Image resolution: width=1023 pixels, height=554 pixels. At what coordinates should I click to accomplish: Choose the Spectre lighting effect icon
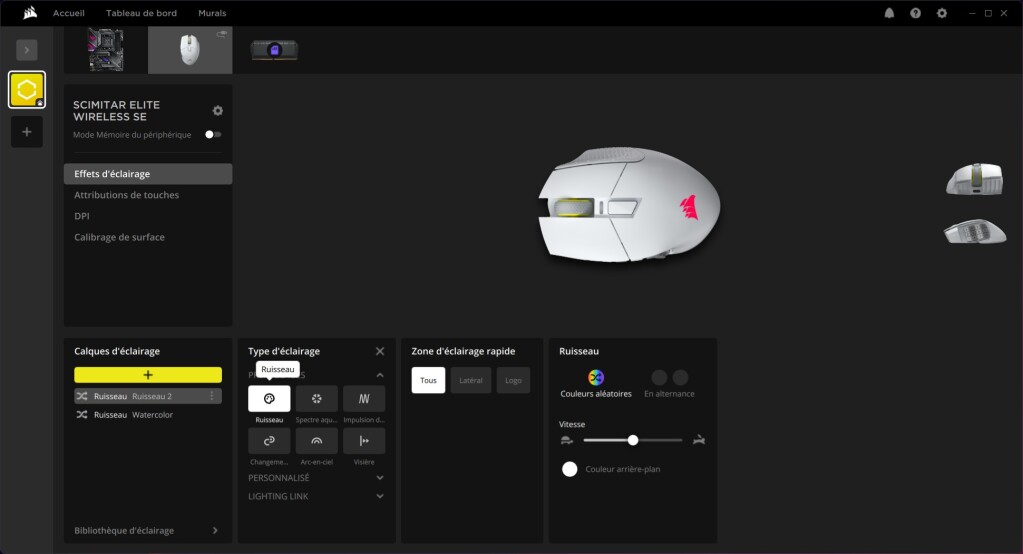coord(316,399)
